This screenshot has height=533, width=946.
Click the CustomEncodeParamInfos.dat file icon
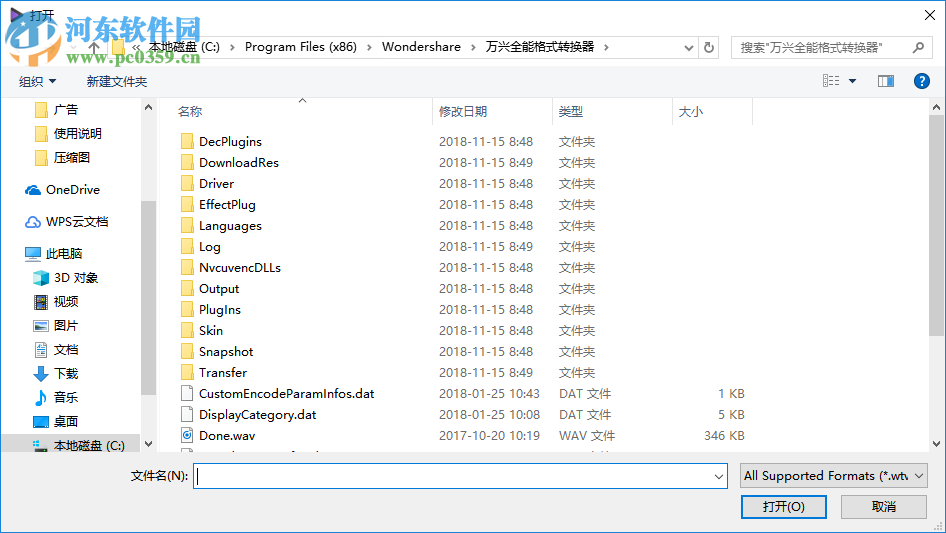coord(187,394)
